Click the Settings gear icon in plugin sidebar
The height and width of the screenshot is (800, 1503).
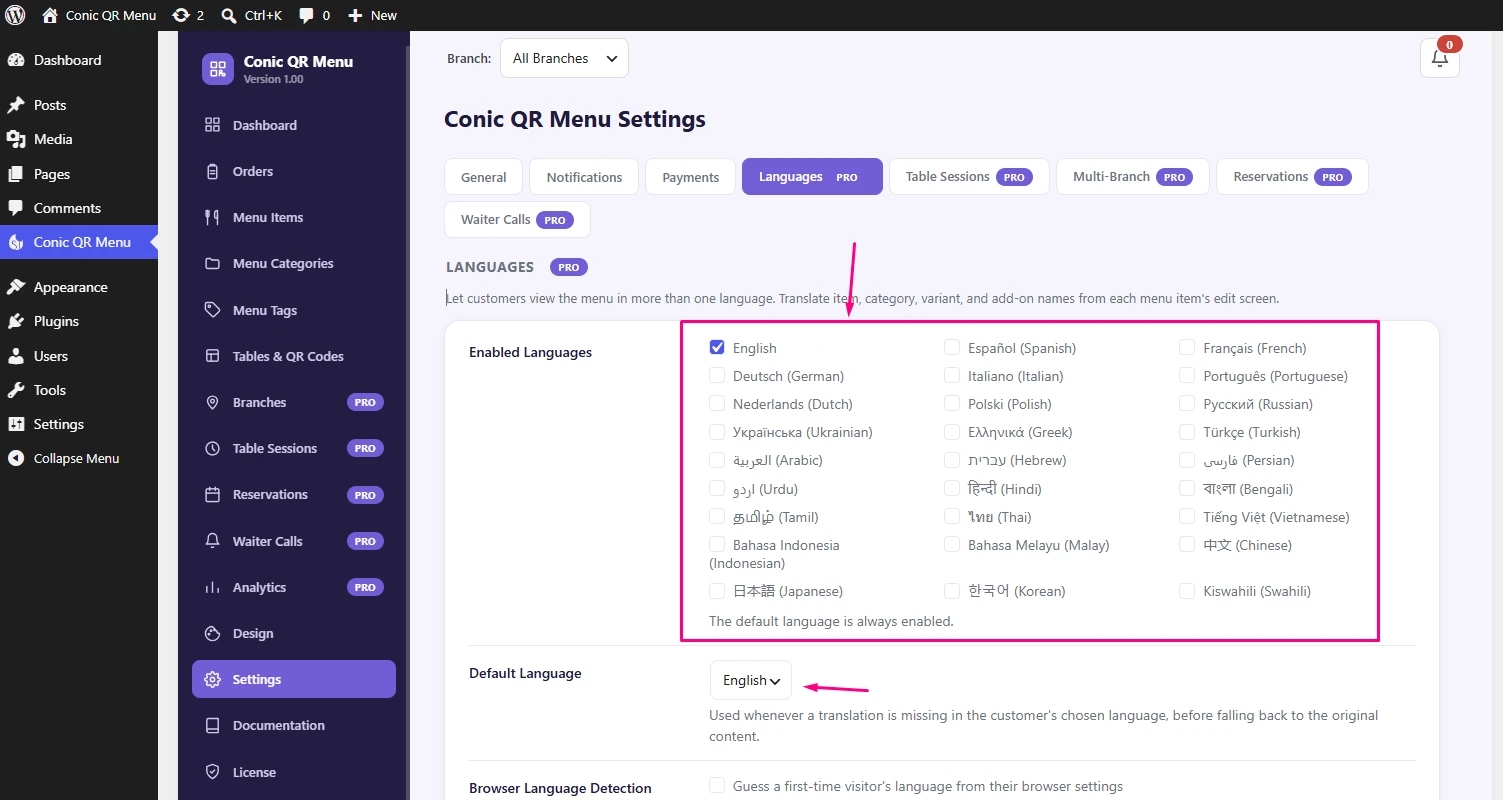(212, 679)
